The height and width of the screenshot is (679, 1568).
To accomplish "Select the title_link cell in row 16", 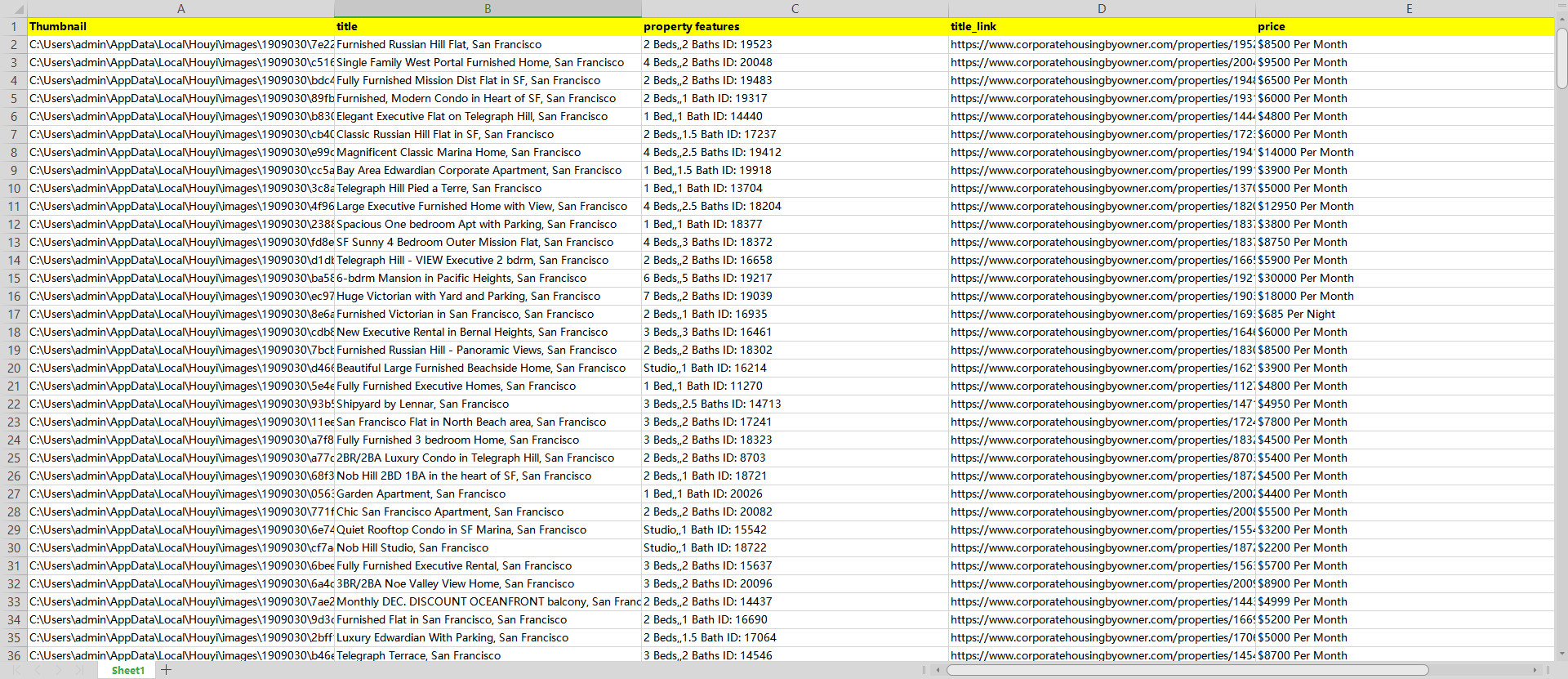I will click(x=1102, y=296).
